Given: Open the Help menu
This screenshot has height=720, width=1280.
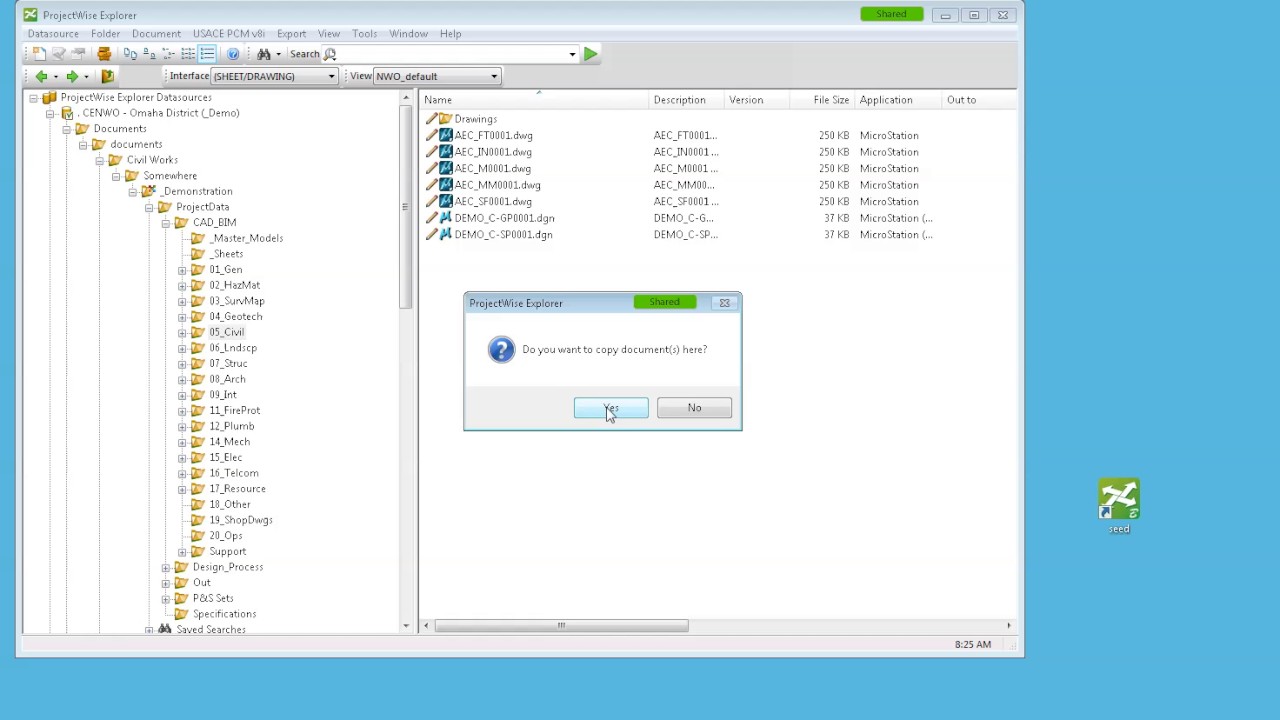Looking at the screenshot, I should click(450, 34).
